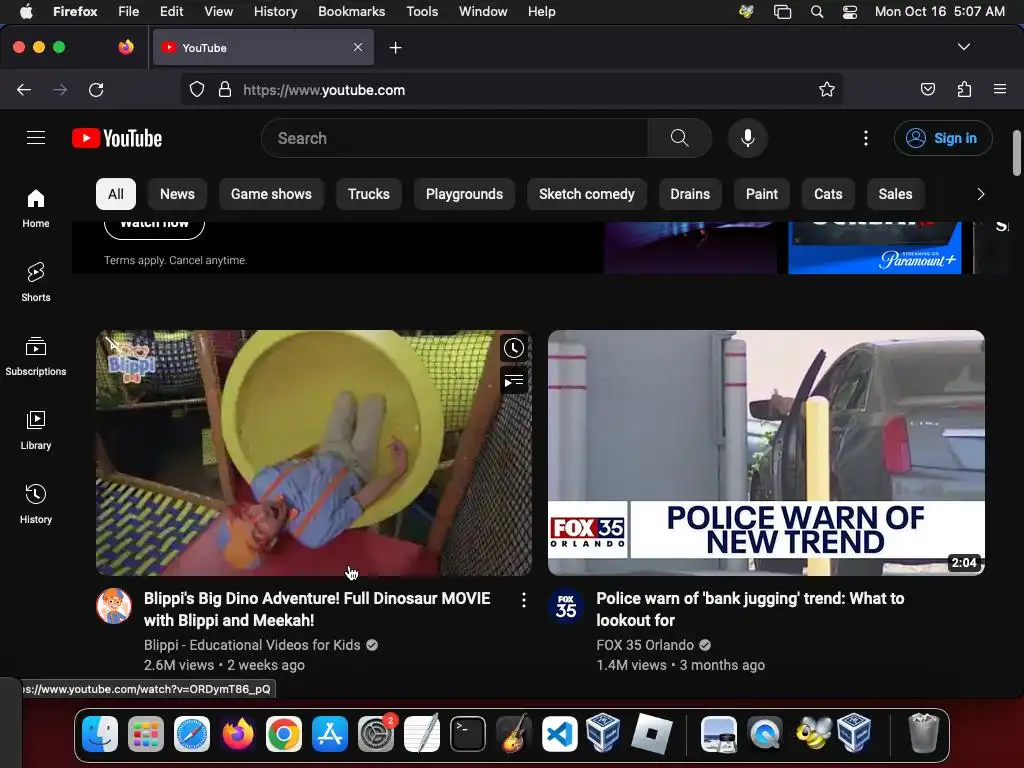Open tracking protection shield
This screenshot has height=768, width=1024.
point(197,89)
